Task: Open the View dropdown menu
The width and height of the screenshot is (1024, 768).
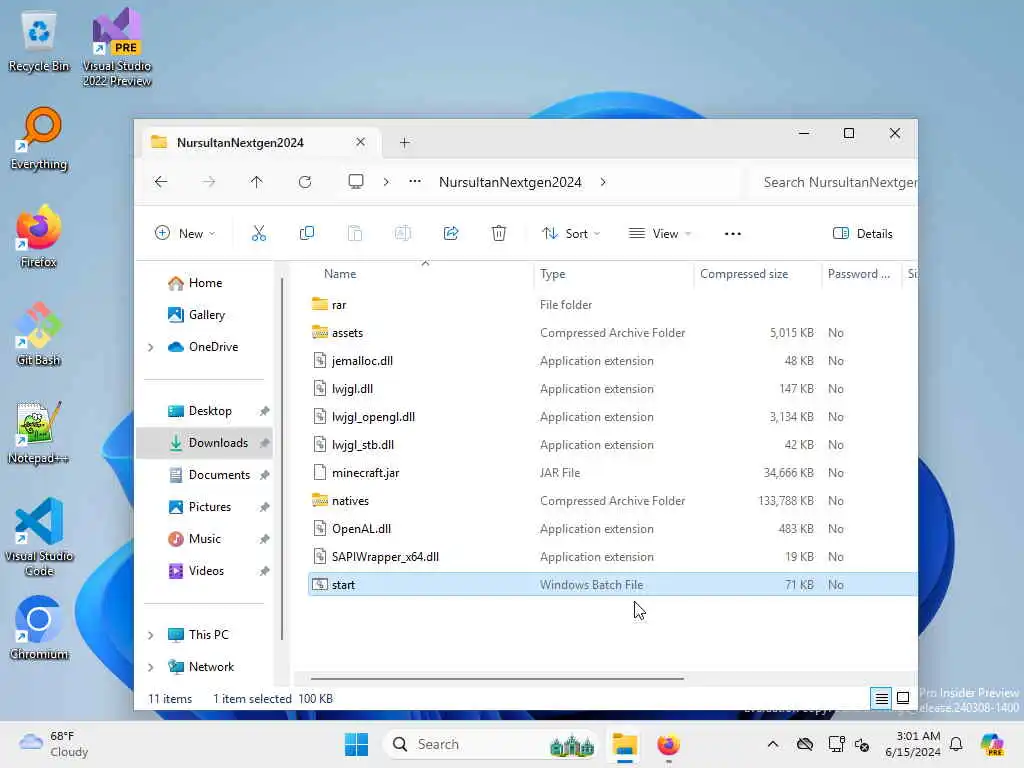Action: (660, 234)
